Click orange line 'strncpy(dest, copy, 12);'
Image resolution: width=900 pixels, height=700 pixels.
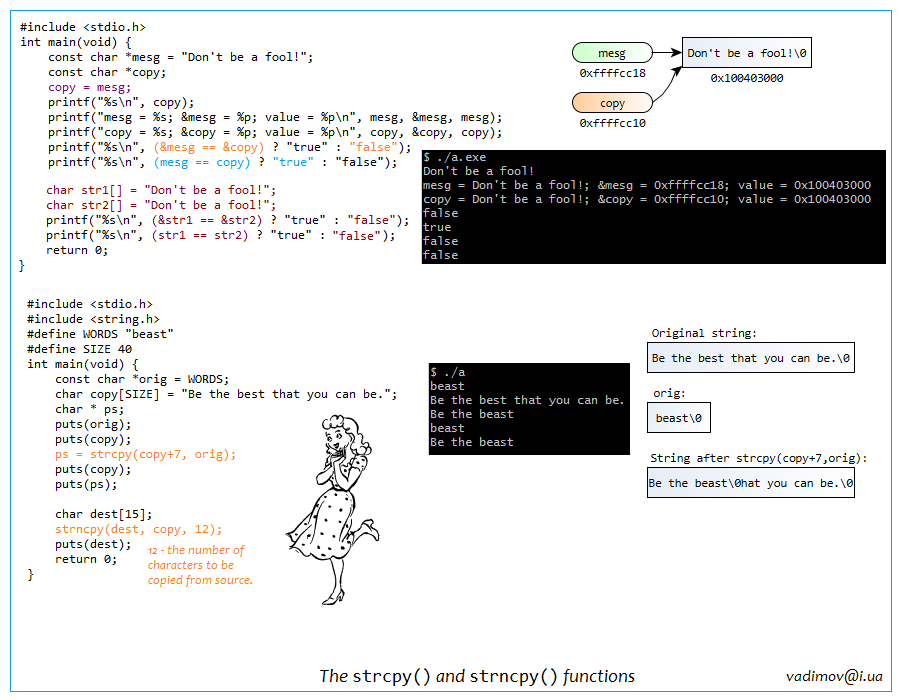(138, 529)
